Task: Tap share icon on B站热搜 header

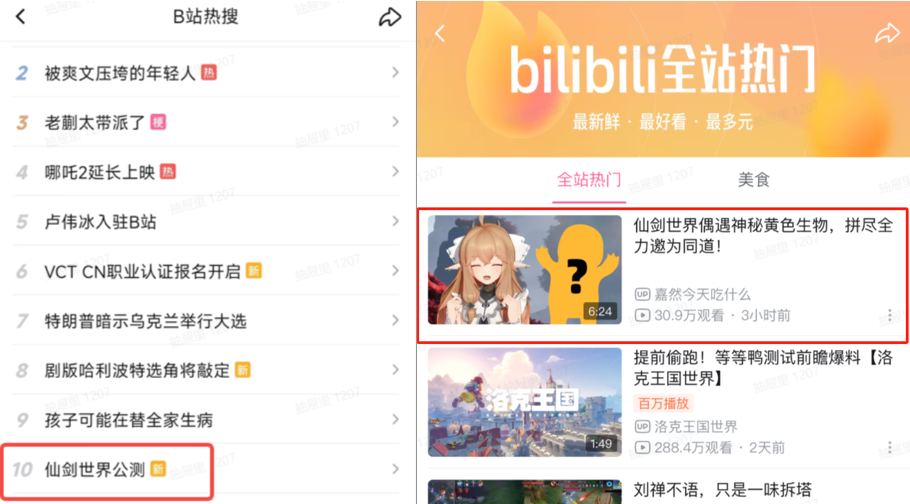Action: pos(389,17)
